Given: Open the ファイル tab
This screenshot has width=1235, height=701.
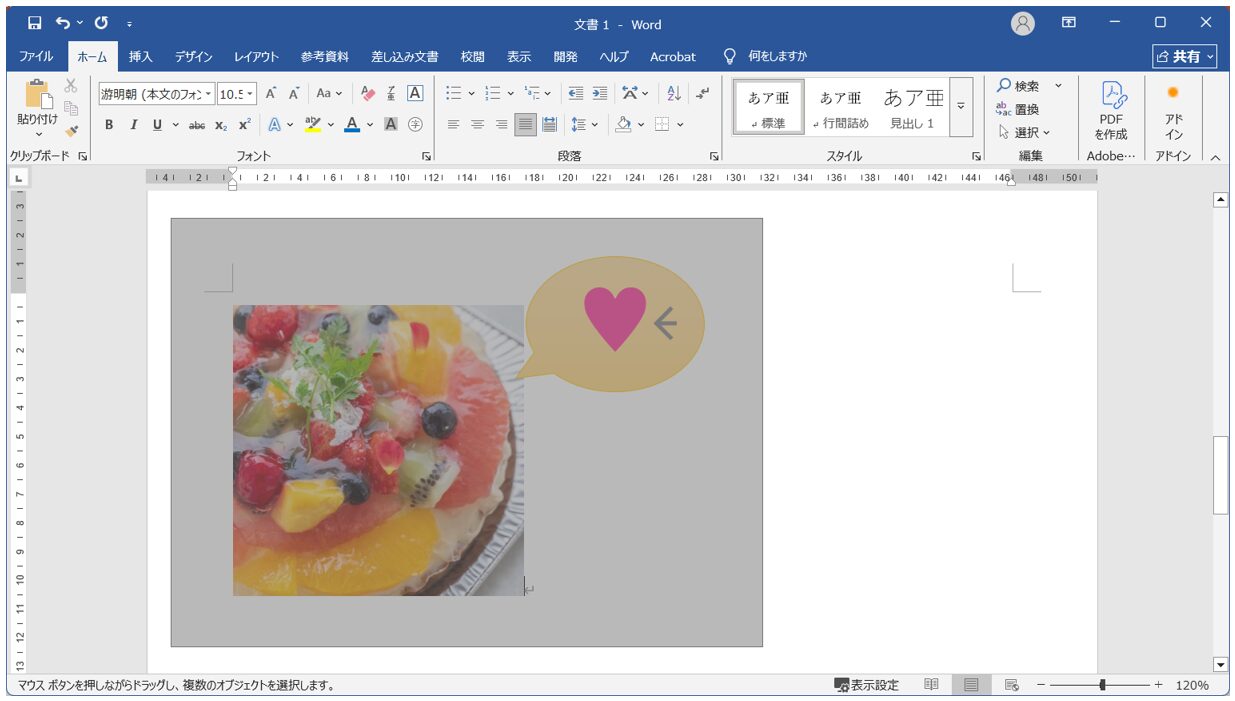Looking at the screenshot, I should pyautogui.click(x=36, y=57).
